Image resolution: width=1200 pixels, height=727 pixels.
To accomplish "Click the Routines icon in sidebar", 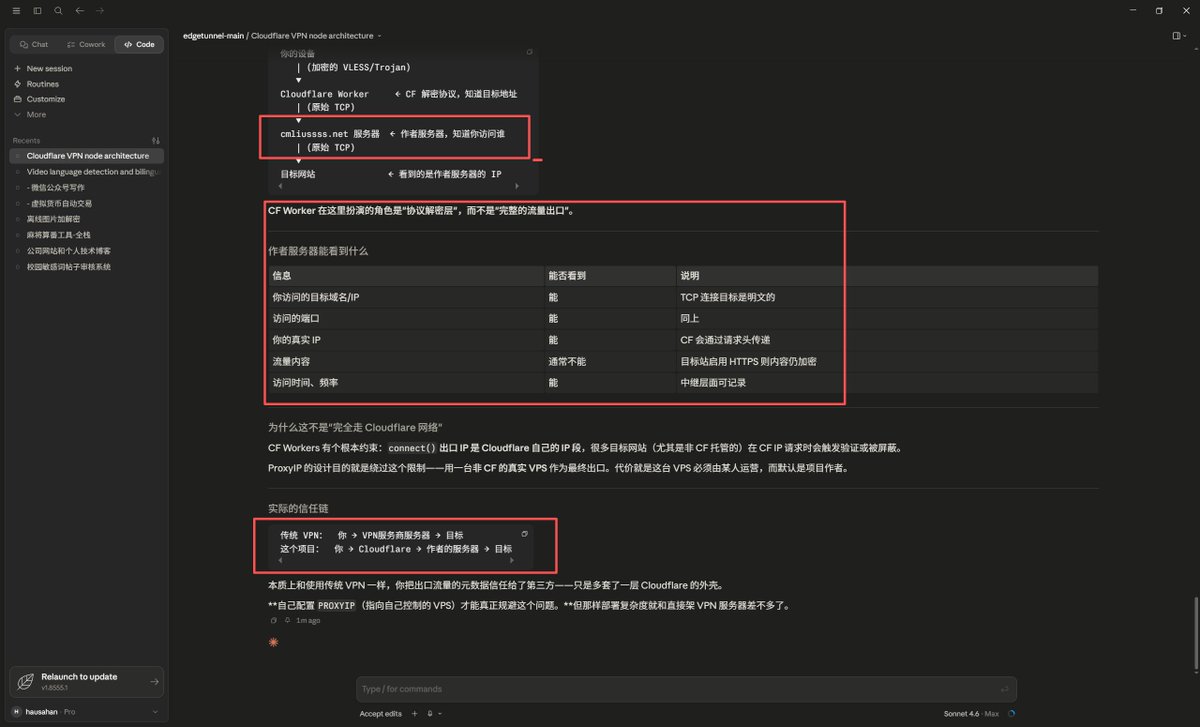I will (17, 84).
